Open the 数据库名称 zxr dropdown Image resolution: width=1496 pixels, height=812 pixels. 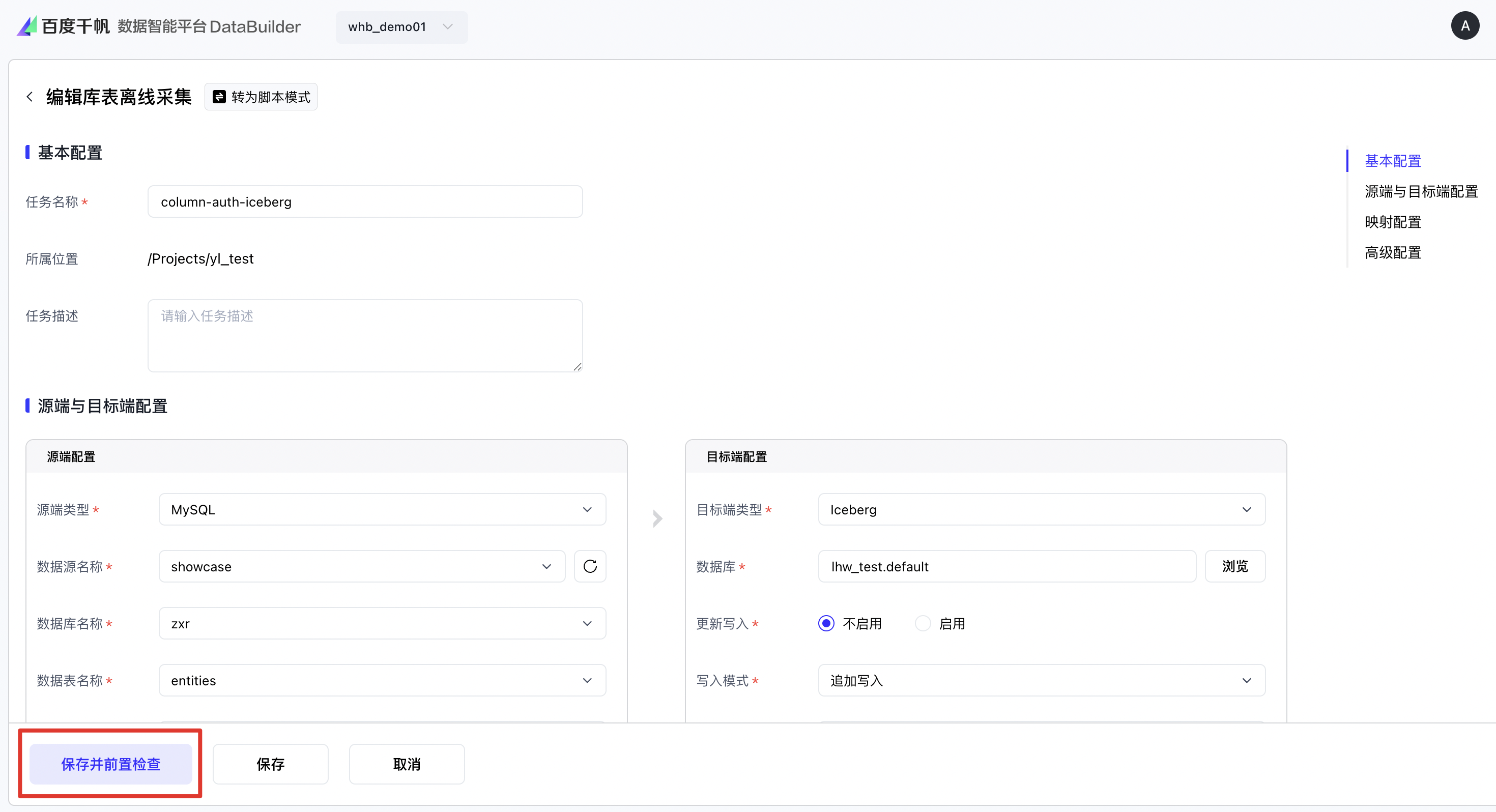382,623
